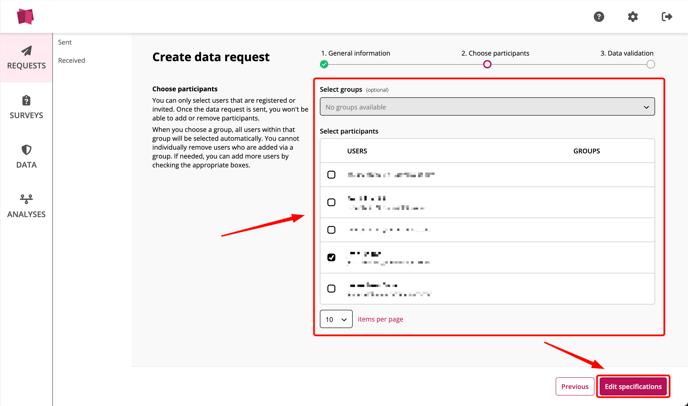
Task: Click the logout arrow icon
Action: (666, 17)
